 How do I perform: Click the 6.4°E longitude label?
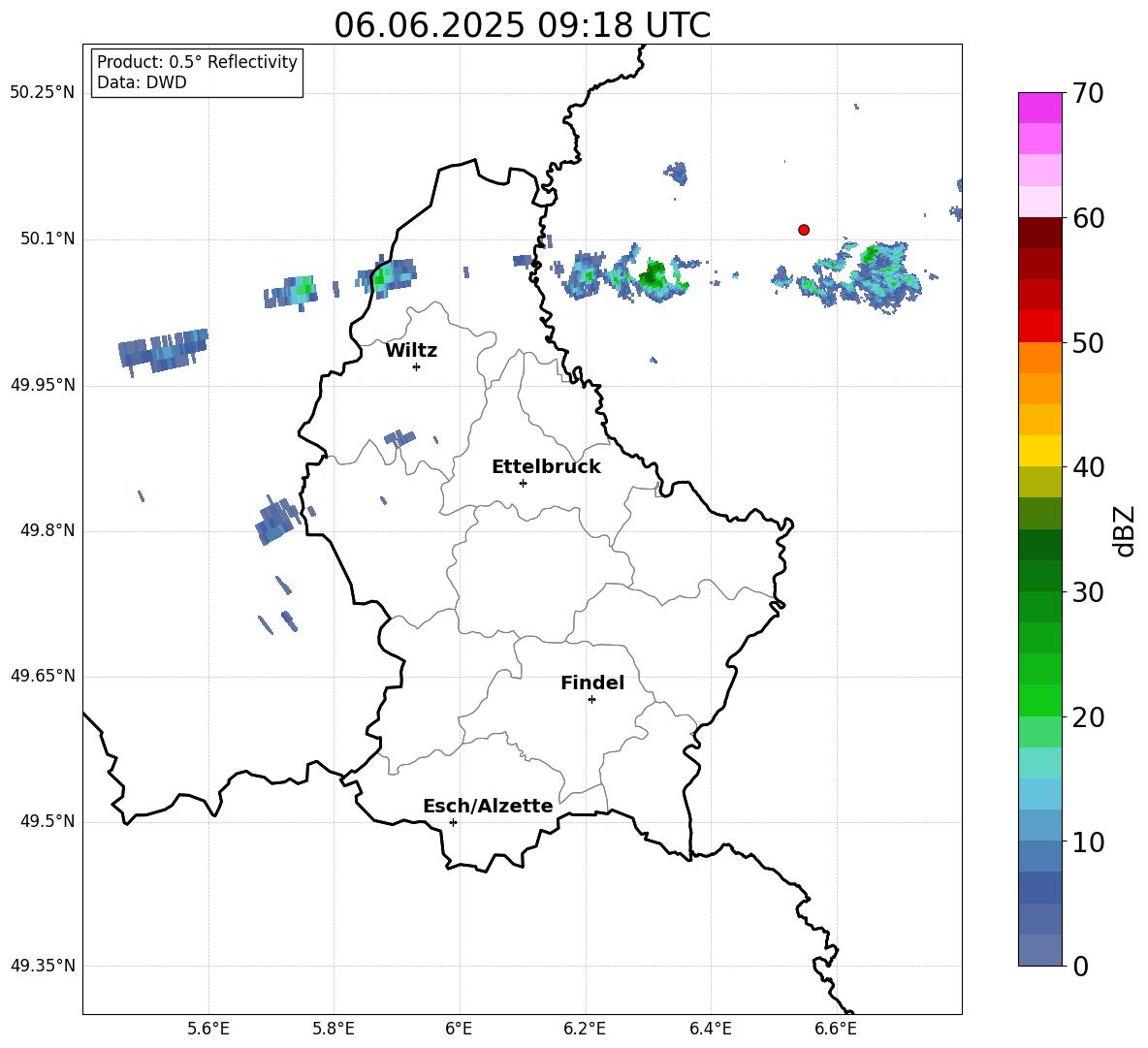point(710,1029)
